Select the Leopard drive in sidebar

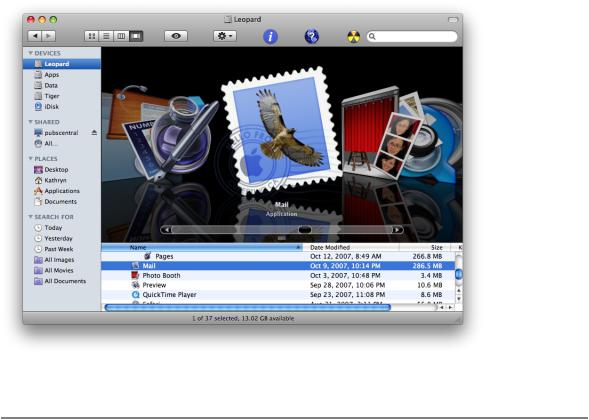coord(62,64)
